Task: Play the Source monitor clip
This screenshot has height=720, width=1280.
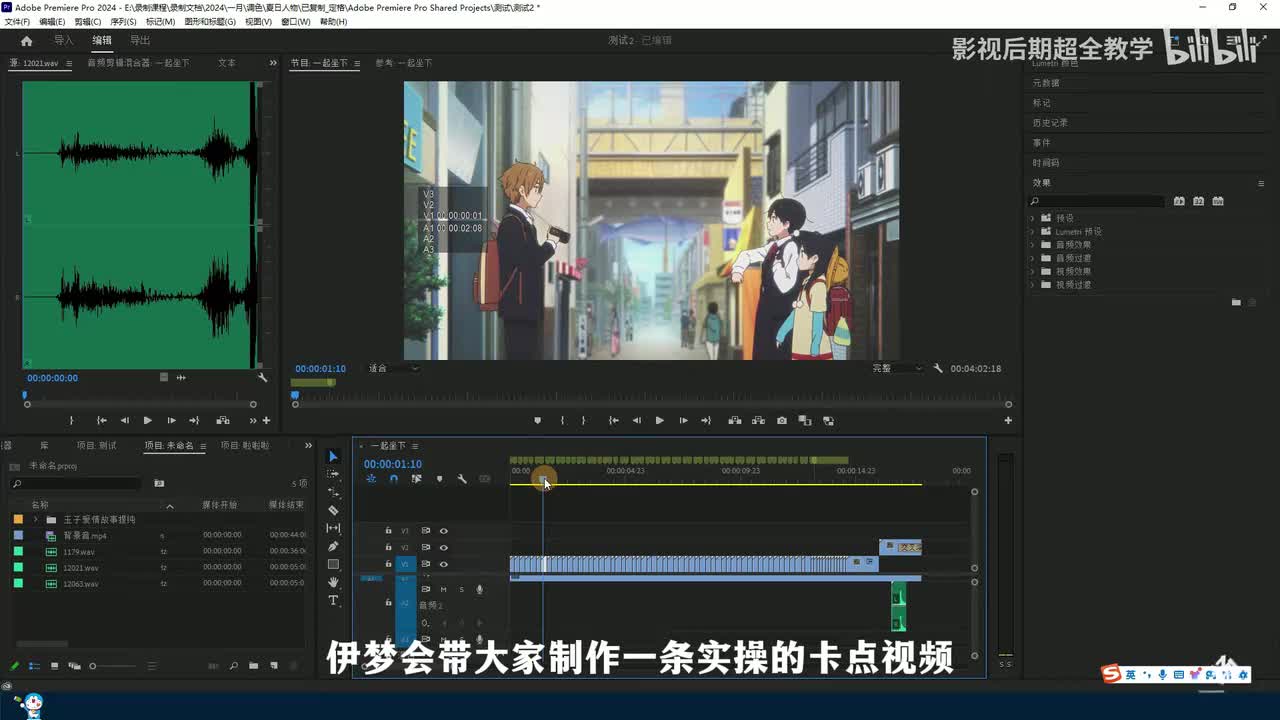Action: click(148, 420)
